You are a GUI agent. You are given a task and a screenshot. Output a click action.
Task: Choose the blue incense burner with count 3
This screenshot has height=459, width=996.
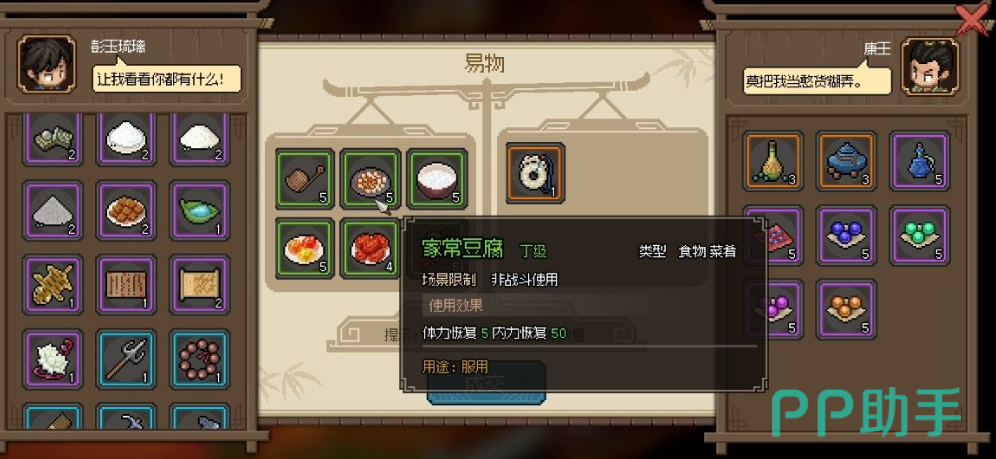click(x=846, y=161)
